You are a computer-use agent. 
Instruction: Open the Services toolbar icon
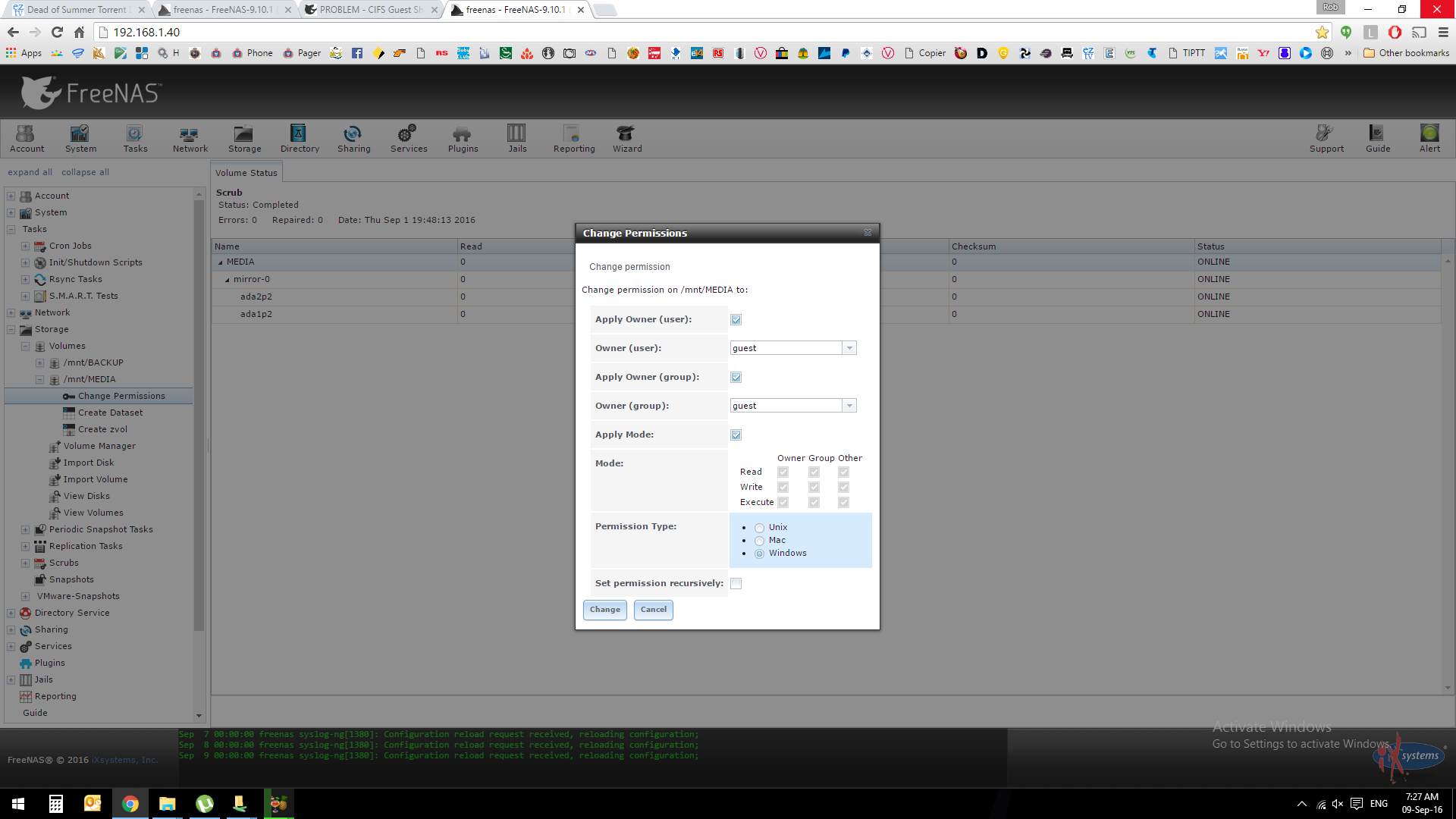(409, 139)
